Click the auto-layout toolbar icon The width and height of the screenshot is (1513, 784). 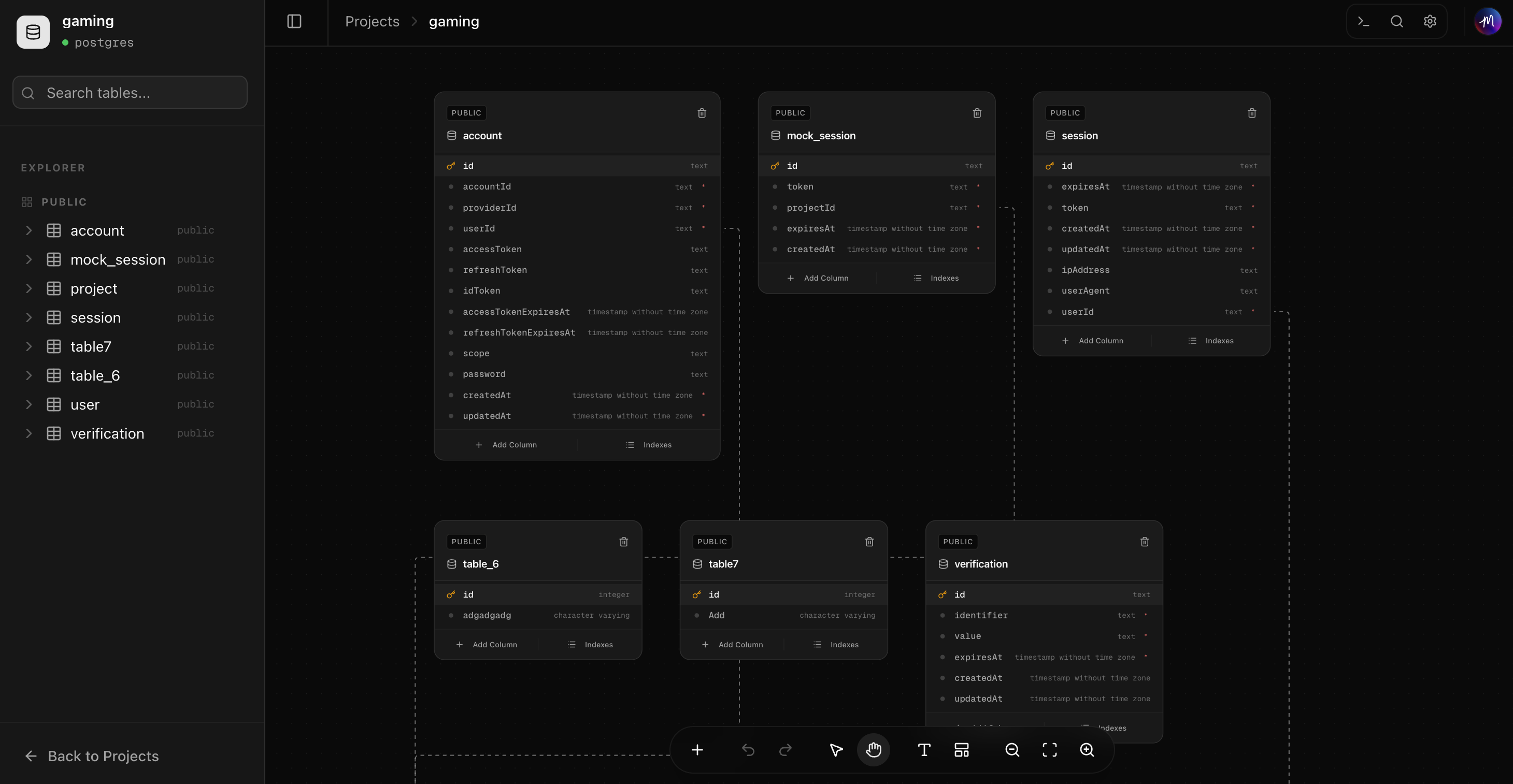pos(961,750)
